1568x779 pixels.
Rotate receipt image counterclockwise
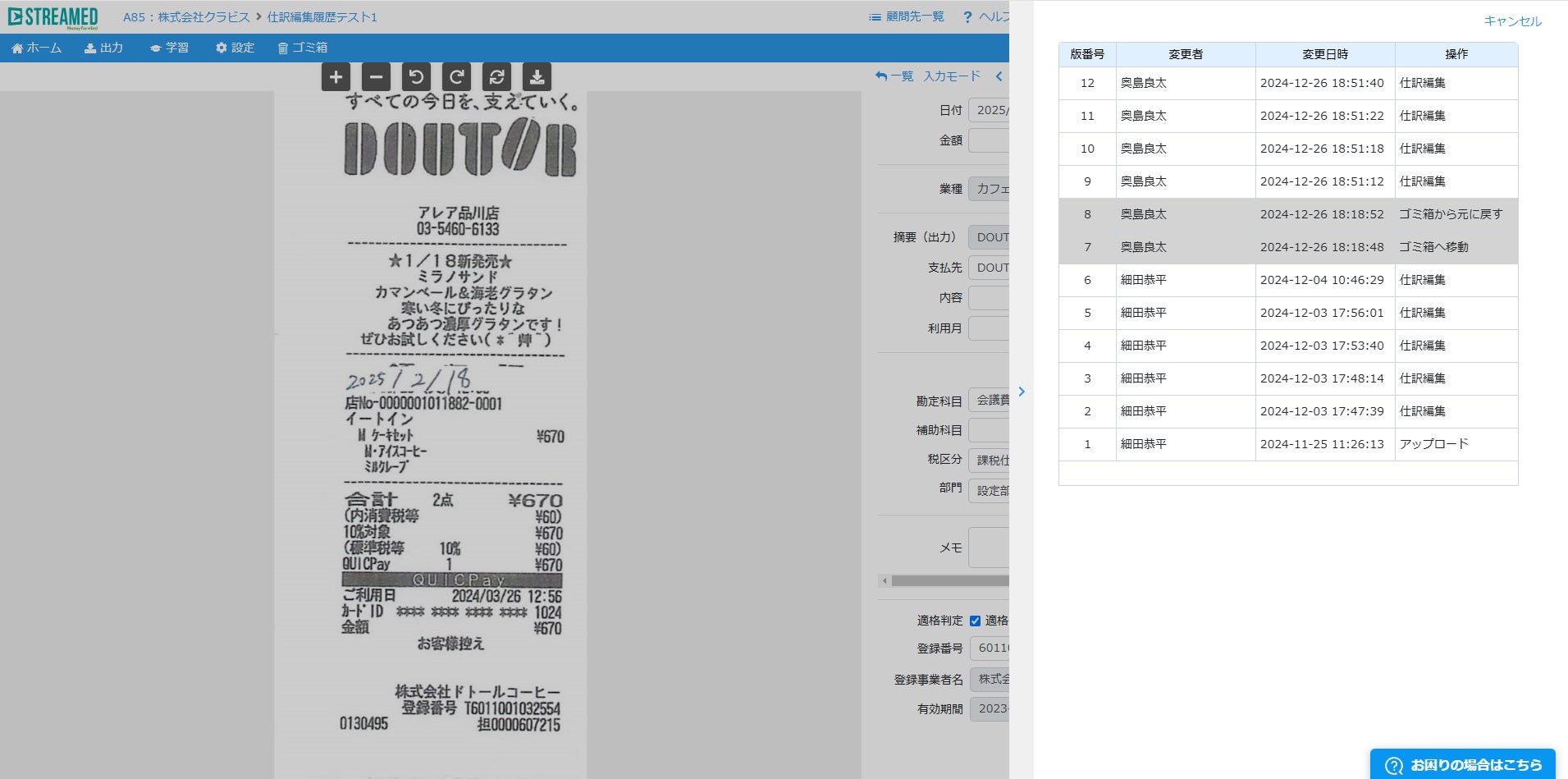tap(416, 77)
